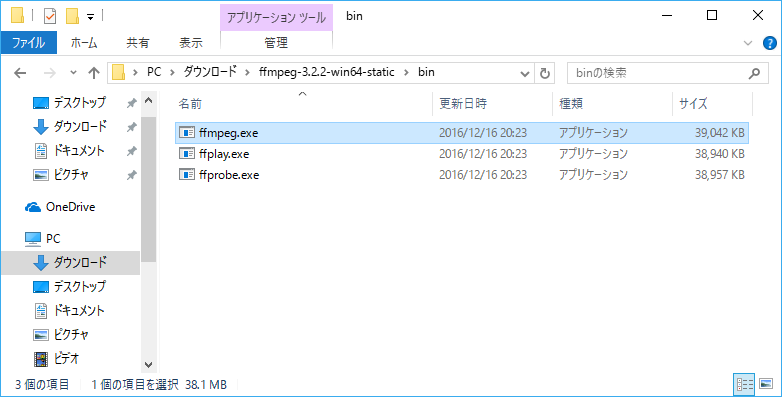Screen dimensions: 782x397
Task: Open the 管理 ribbon tab
Action: (276, 43)
